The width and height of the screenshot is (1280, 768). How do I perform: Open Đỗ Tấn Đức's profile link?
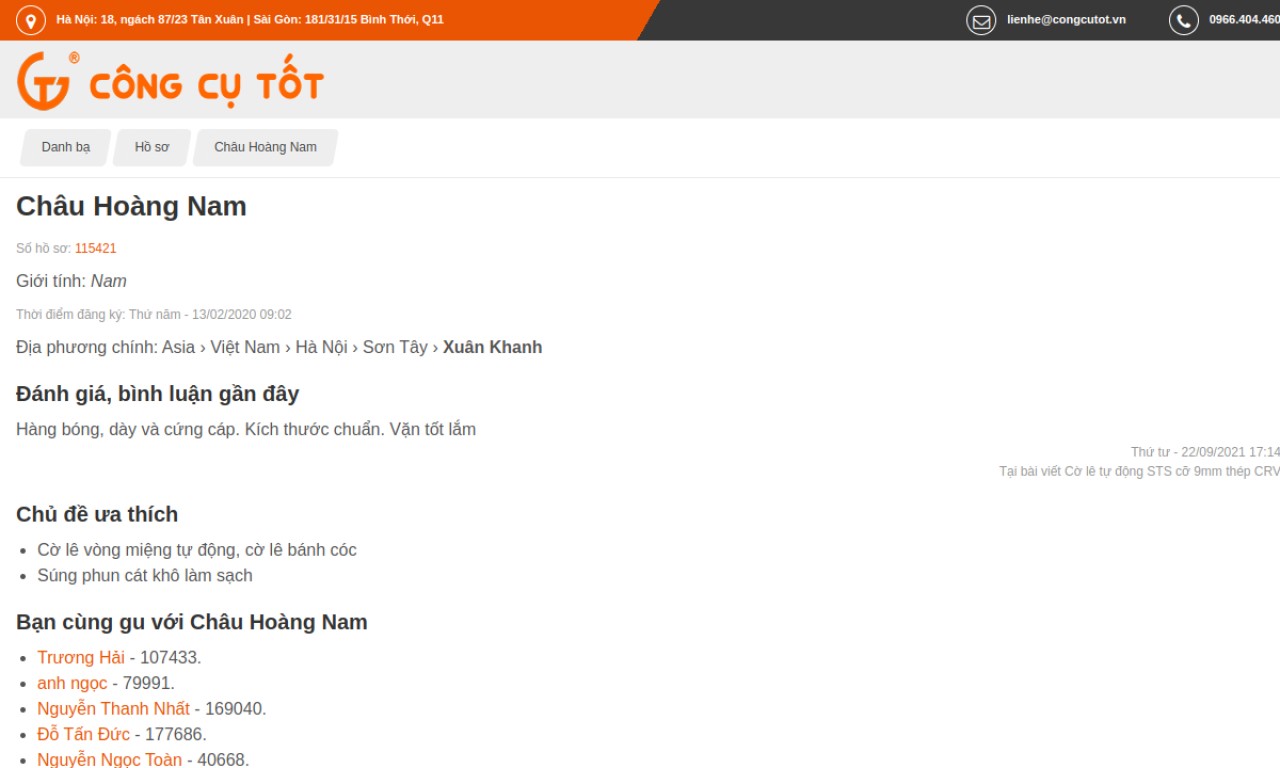click(x=83, y=734)
